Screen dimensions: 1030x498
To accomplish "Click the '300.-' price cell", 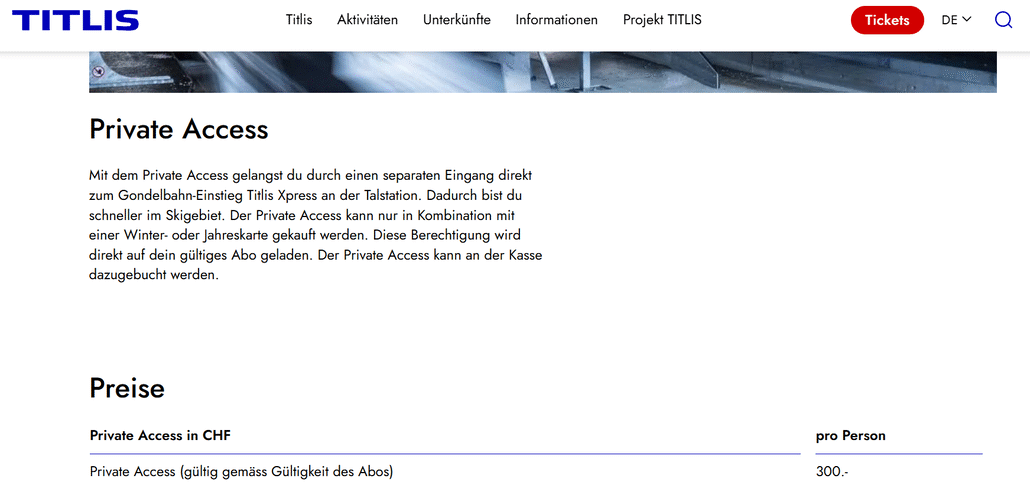I will point(832,472).
